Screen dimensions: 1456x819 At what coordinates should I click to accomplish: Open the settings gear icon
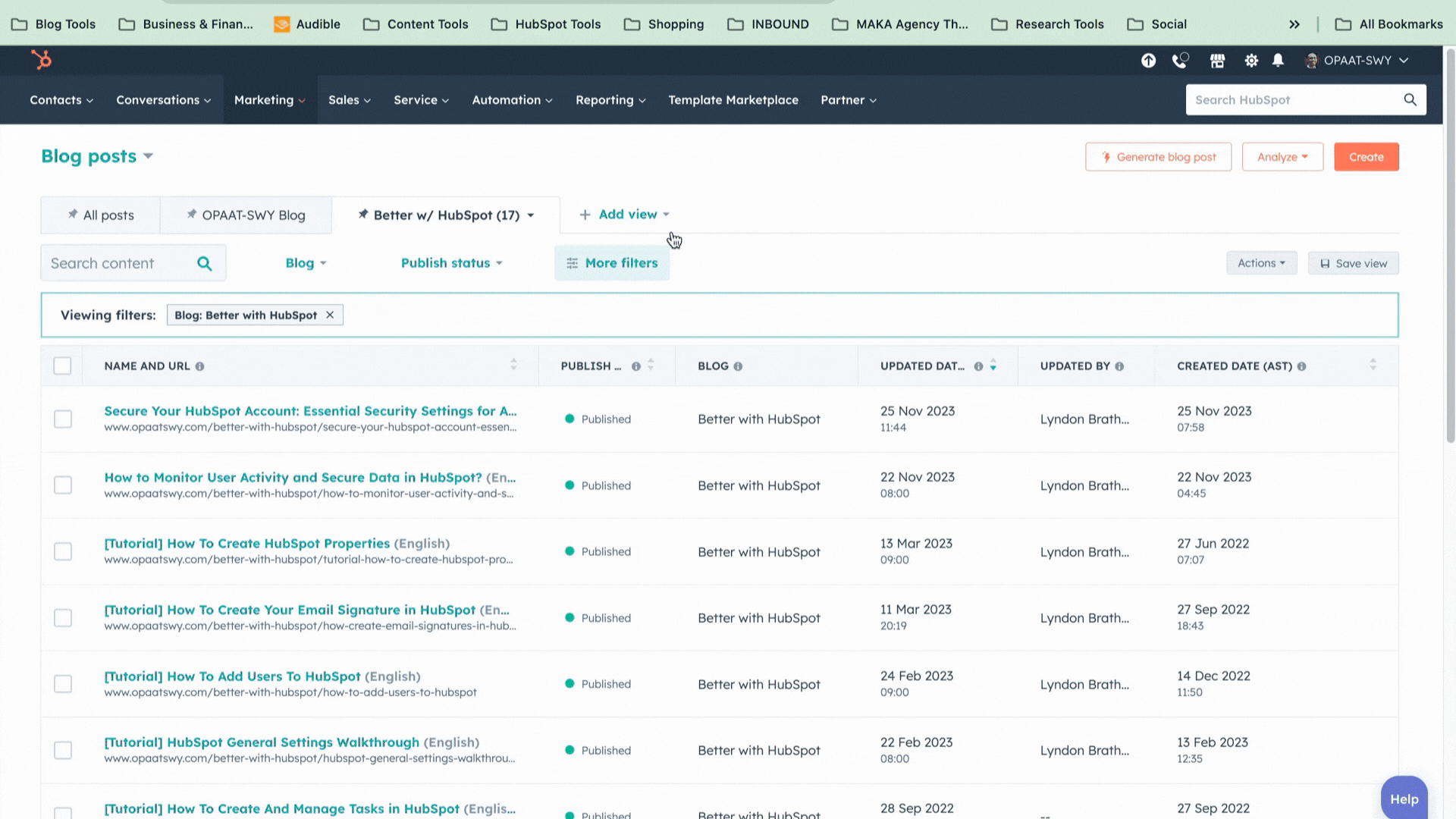1251,61
